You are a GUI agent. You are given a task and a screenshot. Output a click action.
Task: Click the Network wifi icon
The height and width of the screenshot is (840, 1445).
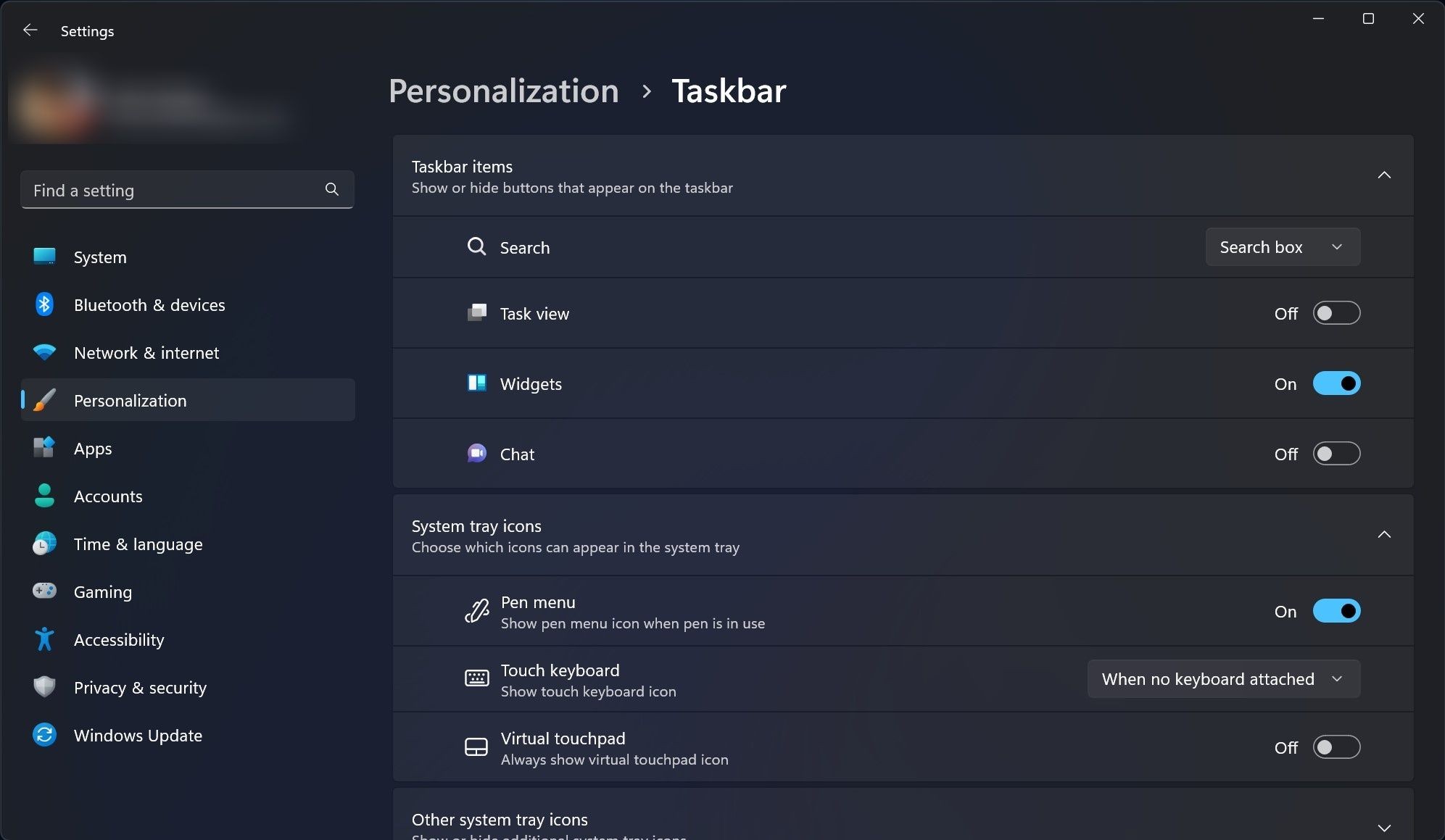[44, 352]
